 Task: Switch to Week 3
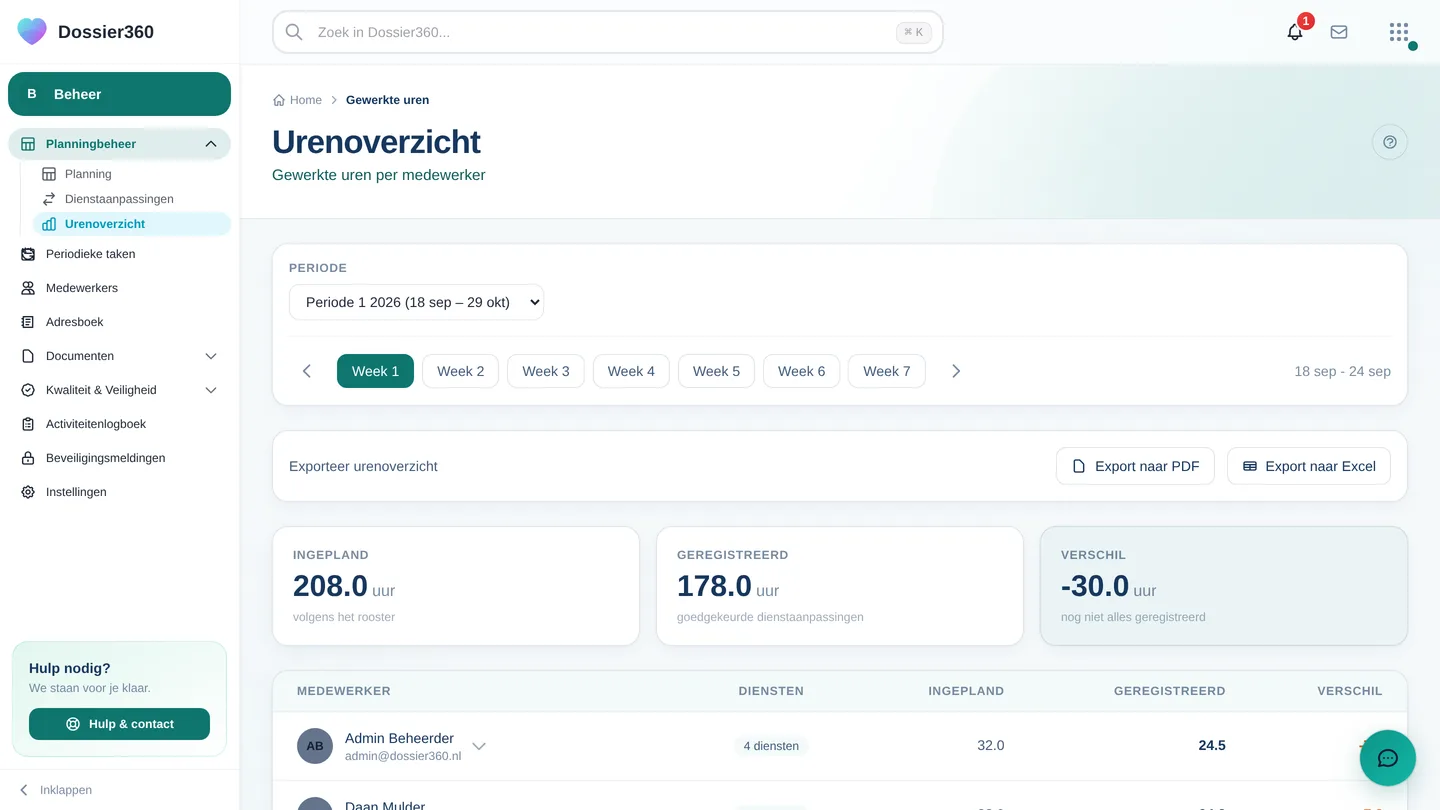(546, 371)
